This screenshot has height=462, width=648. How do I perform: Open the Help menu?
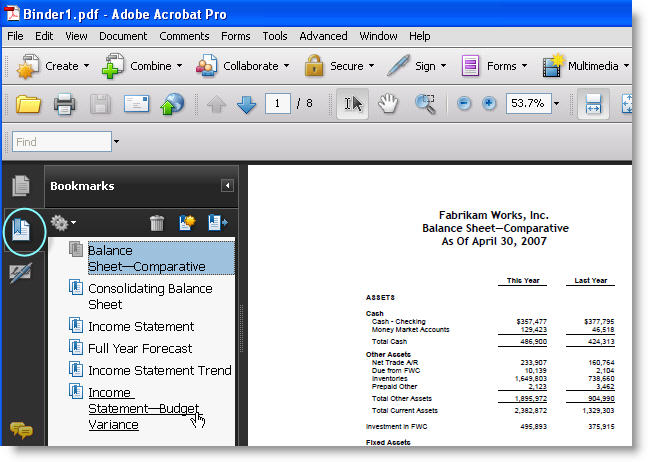419,36
